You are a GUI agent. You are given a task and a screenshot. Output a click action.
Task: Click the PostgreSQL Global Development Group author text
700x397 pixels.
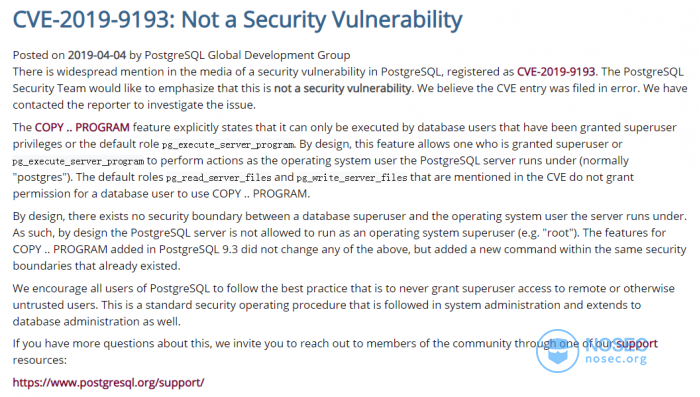tap(247, 55)
